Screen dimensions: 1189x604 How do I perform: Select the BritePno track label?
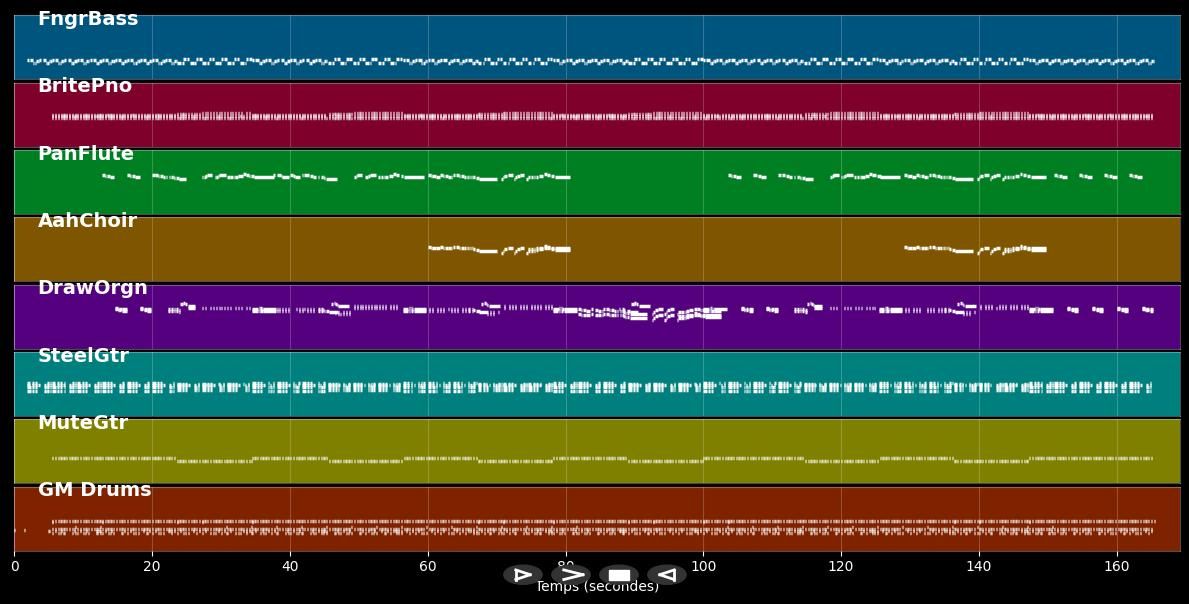click(85, 86)
